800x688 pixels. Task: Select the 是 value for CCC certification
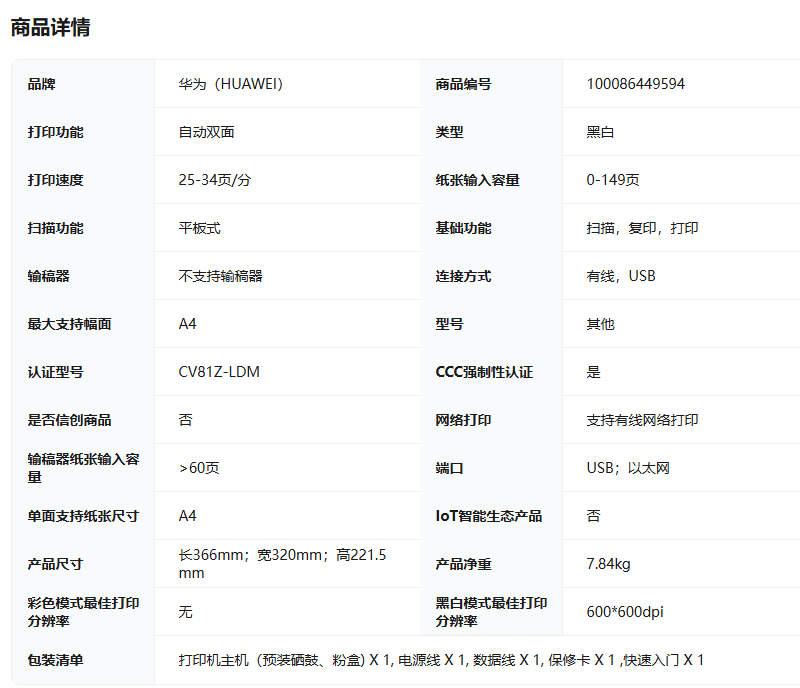[x=593, y=372]
